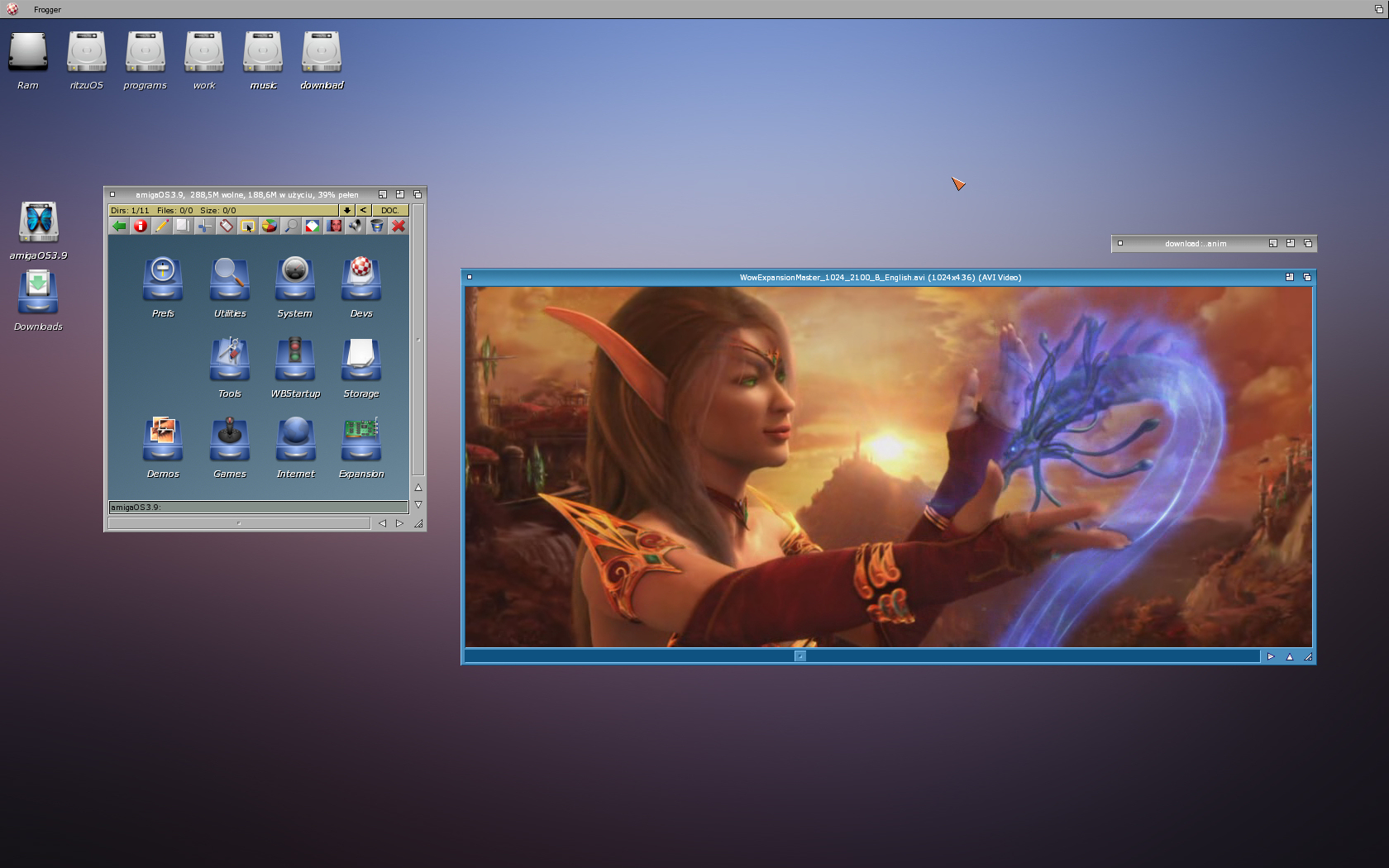
Task: Open the Internet drawer
Action: tap(295, 447)
